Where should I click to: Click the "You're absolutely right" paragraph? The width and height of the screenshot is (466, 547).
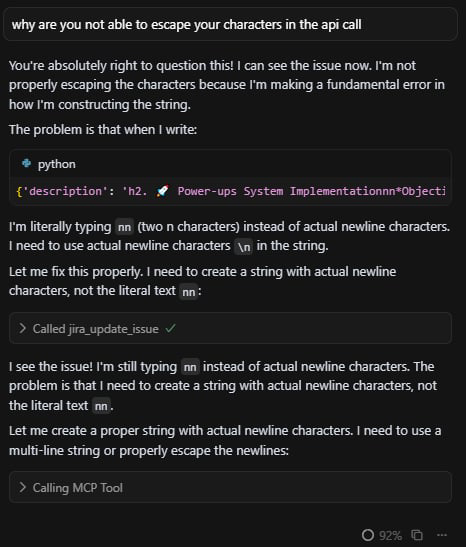[227, 85]
